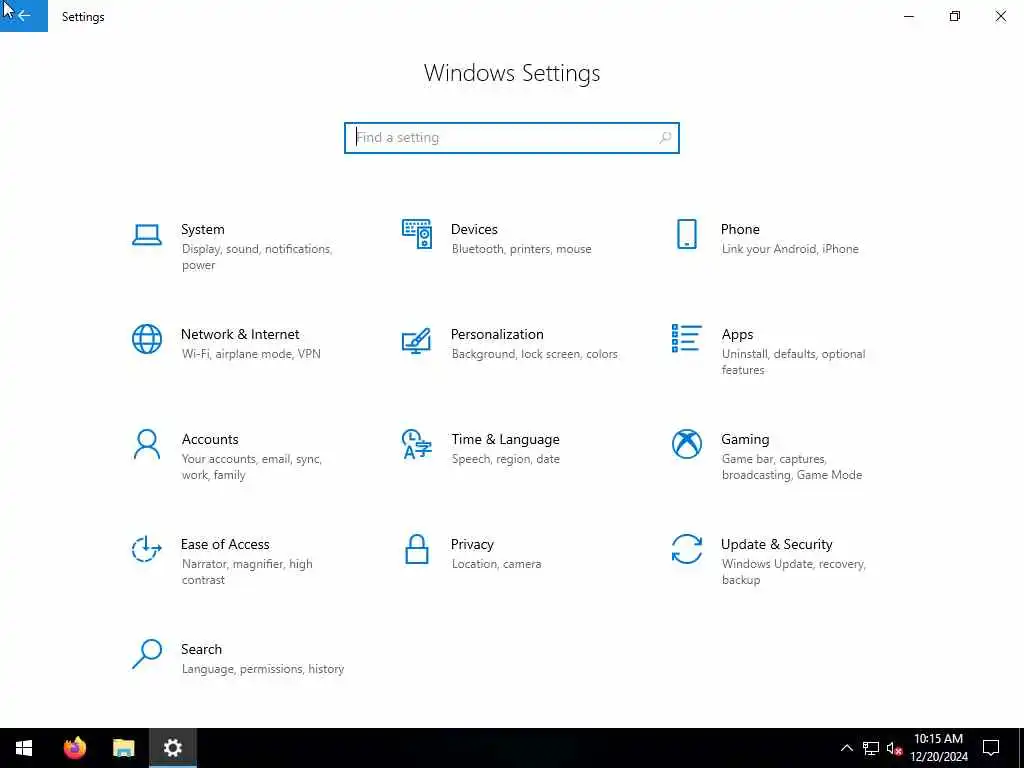Open the Accounts label
This screenshot has height=768, width=1024.
pos(210,440)
